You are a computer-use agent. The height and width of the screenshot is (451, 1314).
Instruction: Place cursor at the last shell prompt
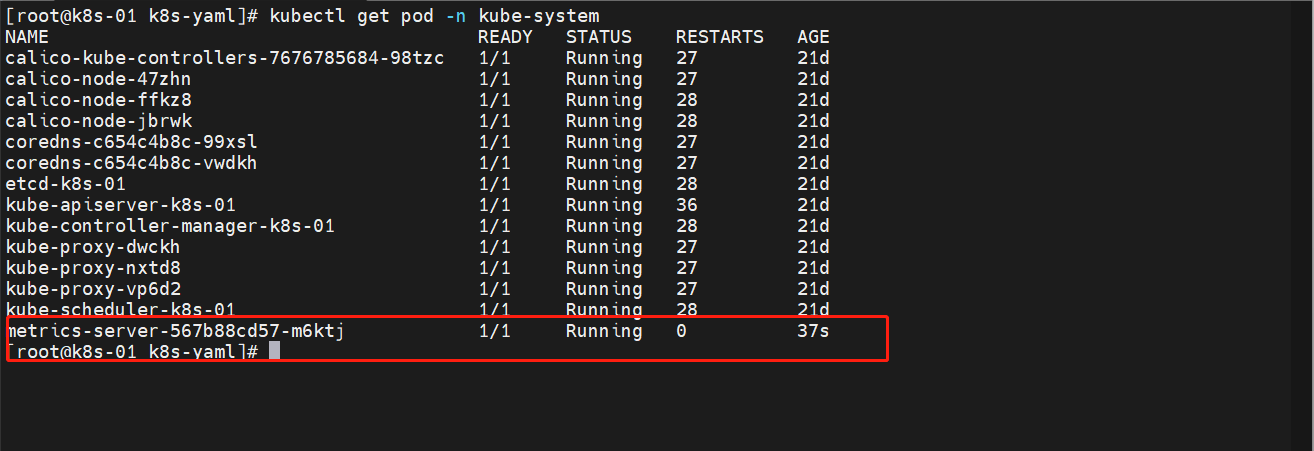(275, 352)
